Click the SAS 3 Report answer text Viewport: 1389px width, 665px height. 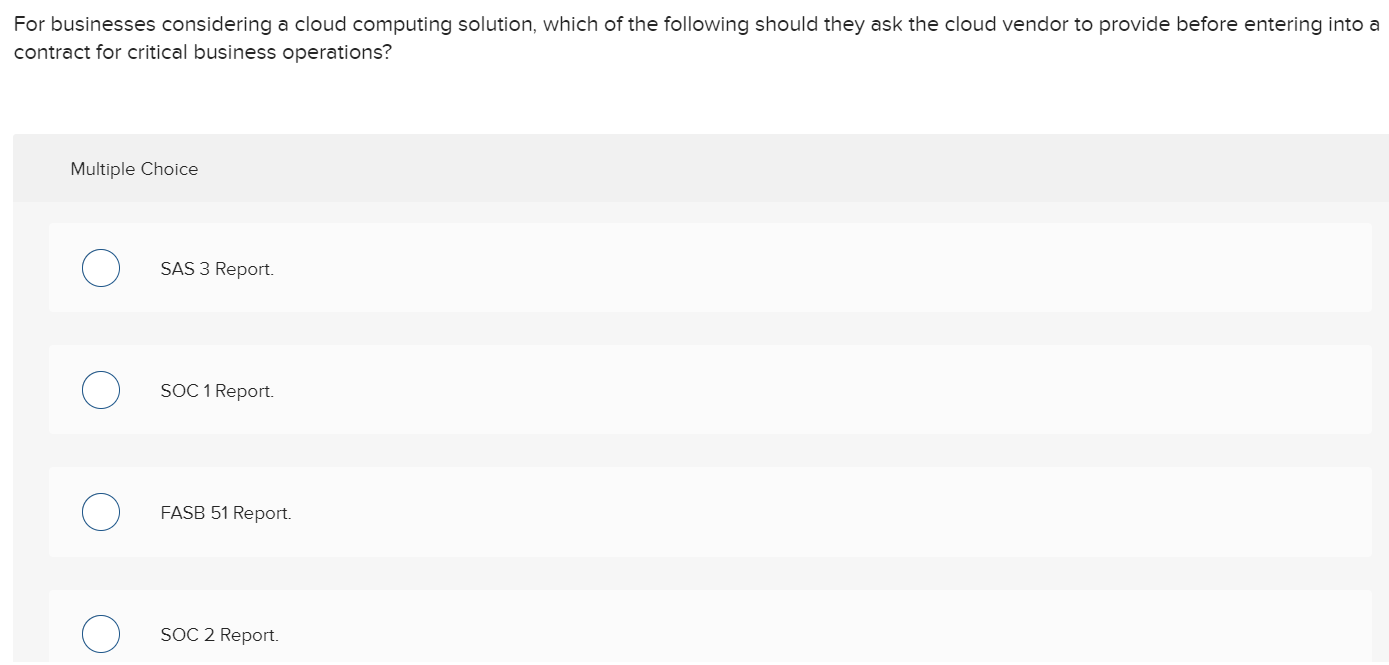216,268
